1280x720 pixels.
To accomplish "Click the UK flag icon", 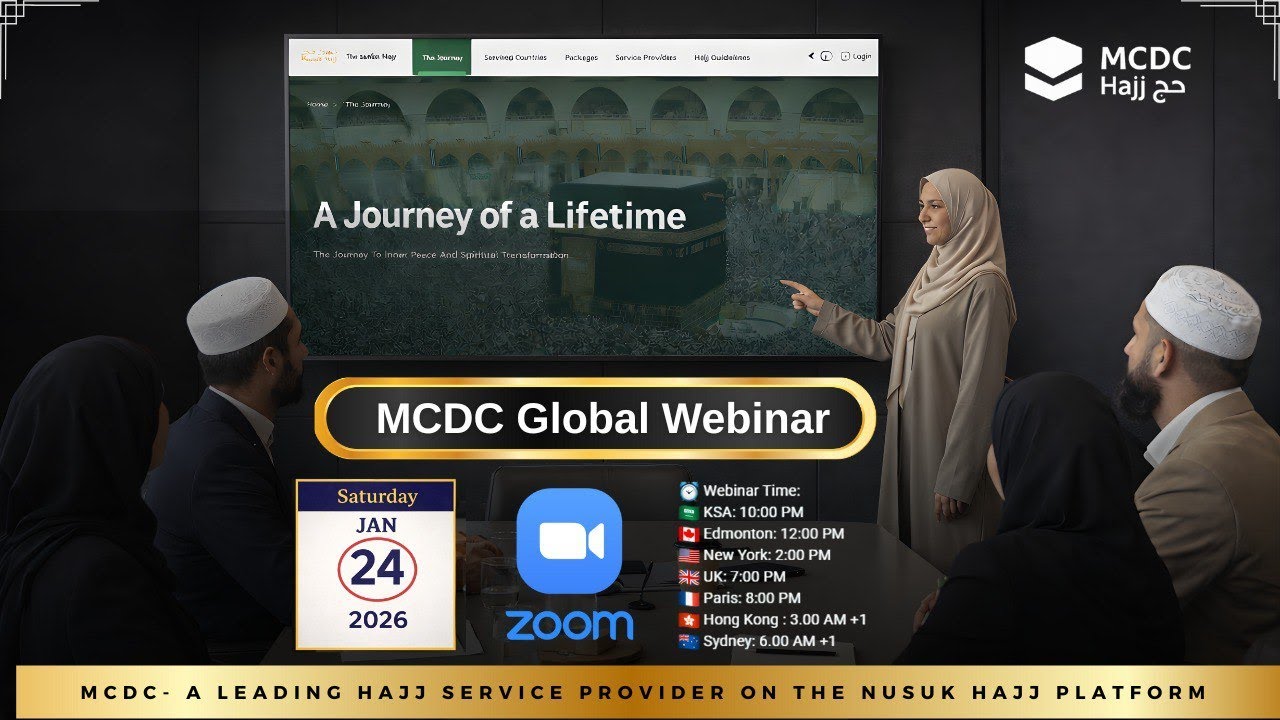I will click(x=689, y=577).
